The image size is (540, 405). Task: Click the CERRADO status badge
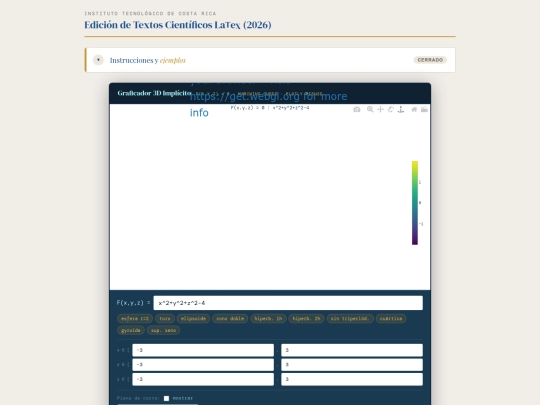tap(430, 60)
